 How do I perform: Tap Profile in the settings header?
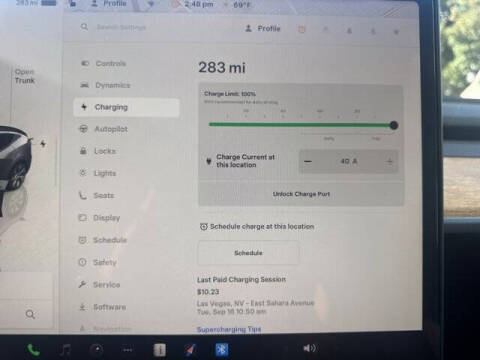(x=263, y=29)
